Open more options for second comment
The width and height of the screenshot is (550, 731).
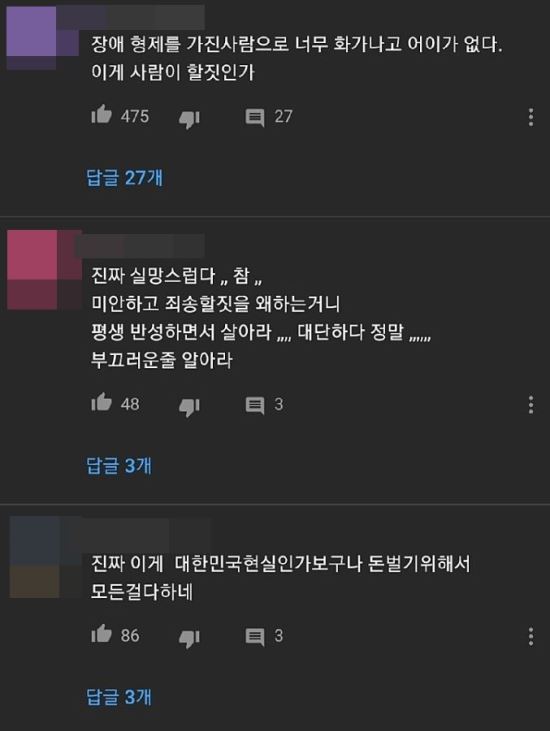pos(530,405)
